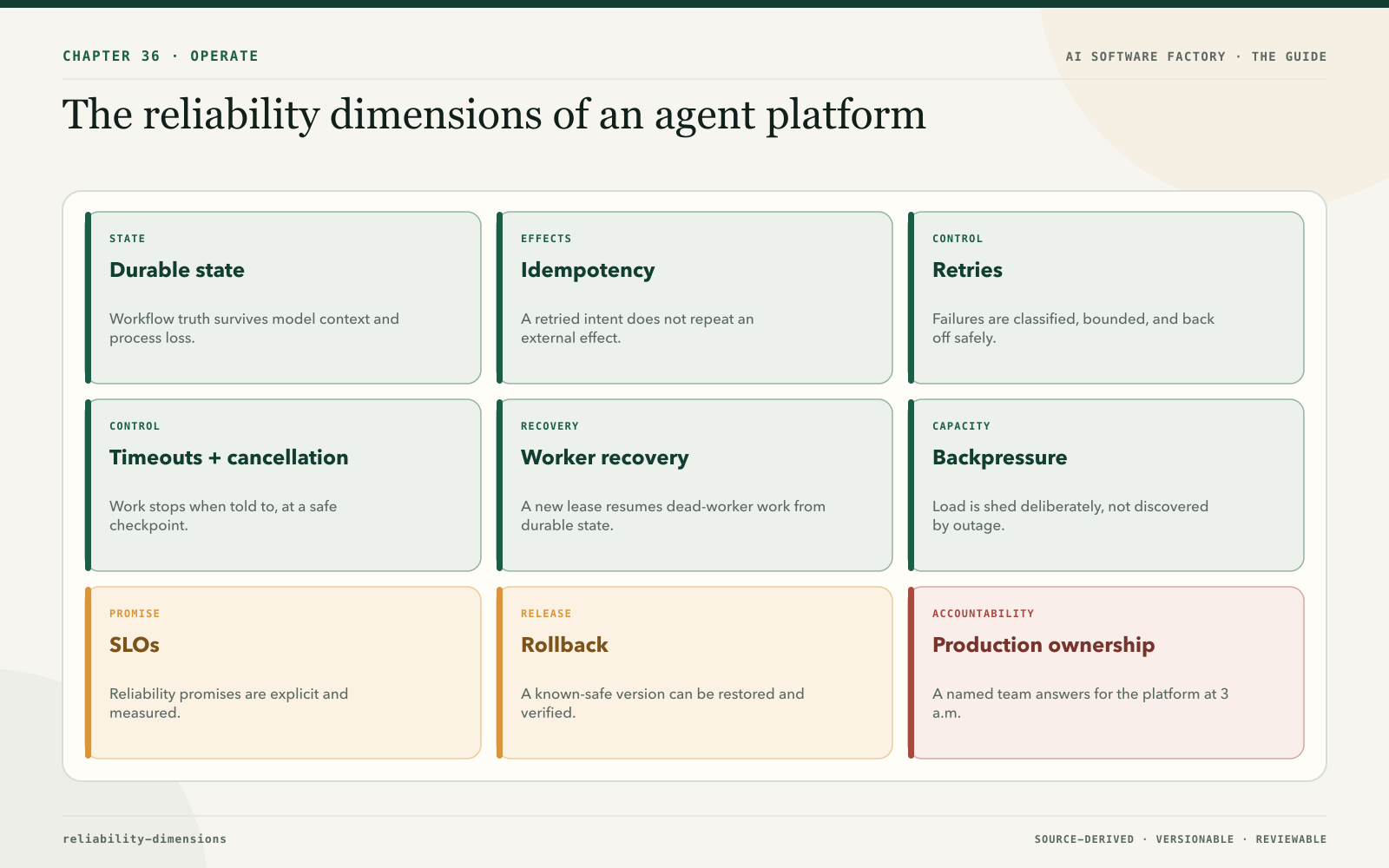
Task: Click the 'reliability-dimensions' footer slug
Action: click(144, 838)
